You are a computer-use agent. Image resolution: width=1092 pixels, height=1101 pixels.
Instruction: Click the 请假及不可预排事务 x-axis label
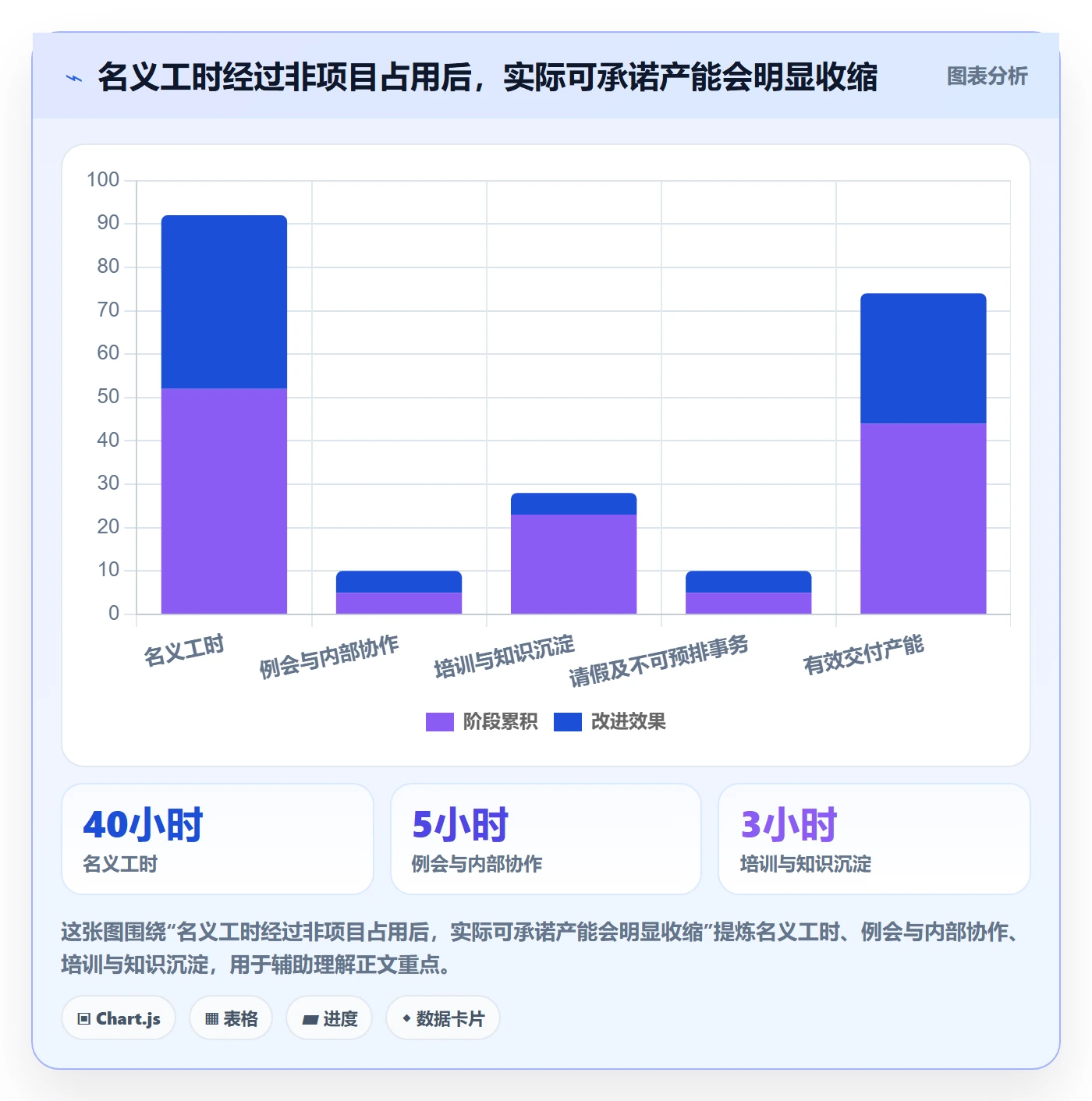tap(659, 660)
